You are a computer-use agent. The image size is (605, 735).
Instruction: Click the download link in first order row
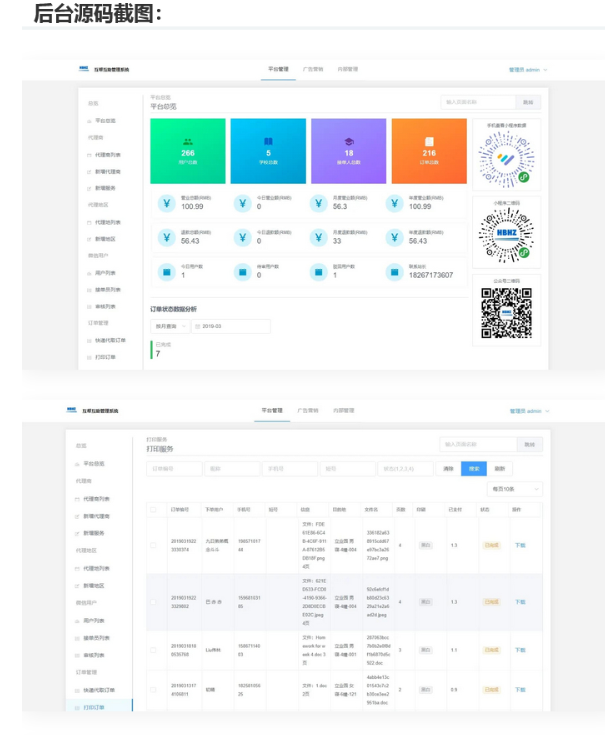(519, 545)
